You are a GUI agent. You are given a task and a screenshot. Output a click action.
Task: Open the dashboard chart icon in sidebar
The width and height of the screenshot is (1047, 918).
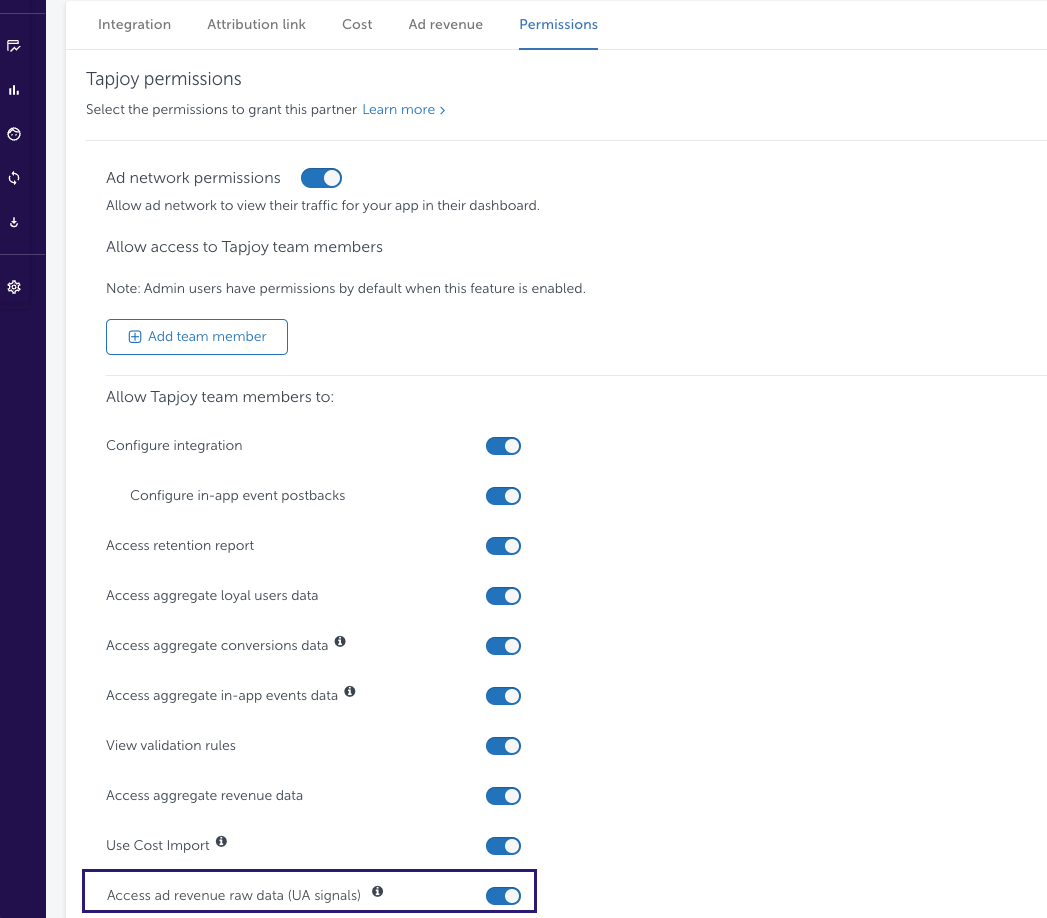(14, 46)
